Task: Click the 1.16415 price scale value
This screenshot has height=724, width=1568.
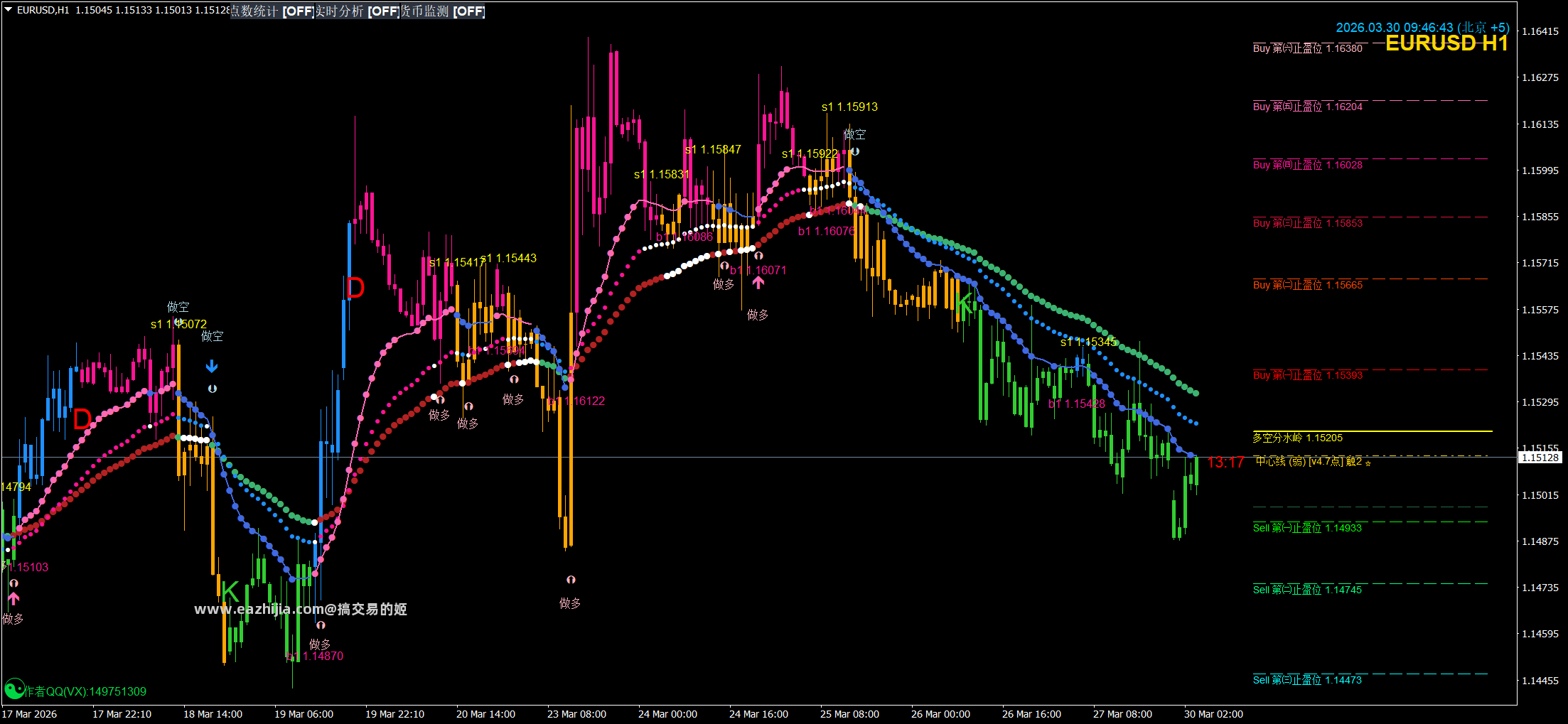Action: tap(1540, 31)
